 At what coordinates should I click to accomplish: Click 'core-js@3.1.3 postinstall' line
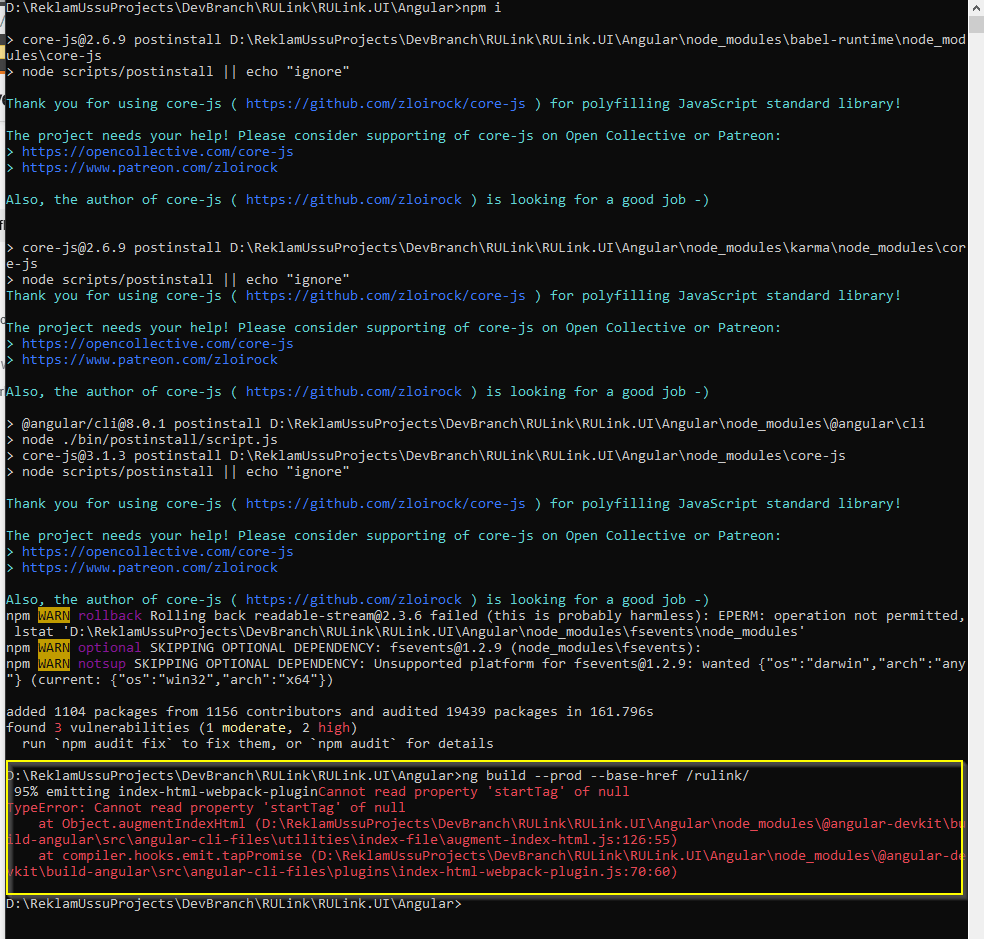click(425, 456)
